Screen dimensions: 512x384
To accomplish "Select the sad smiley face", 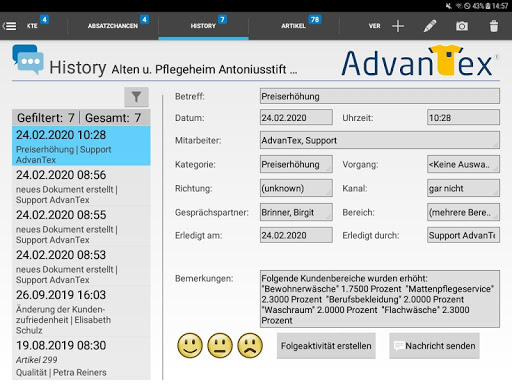I will 250,345.
